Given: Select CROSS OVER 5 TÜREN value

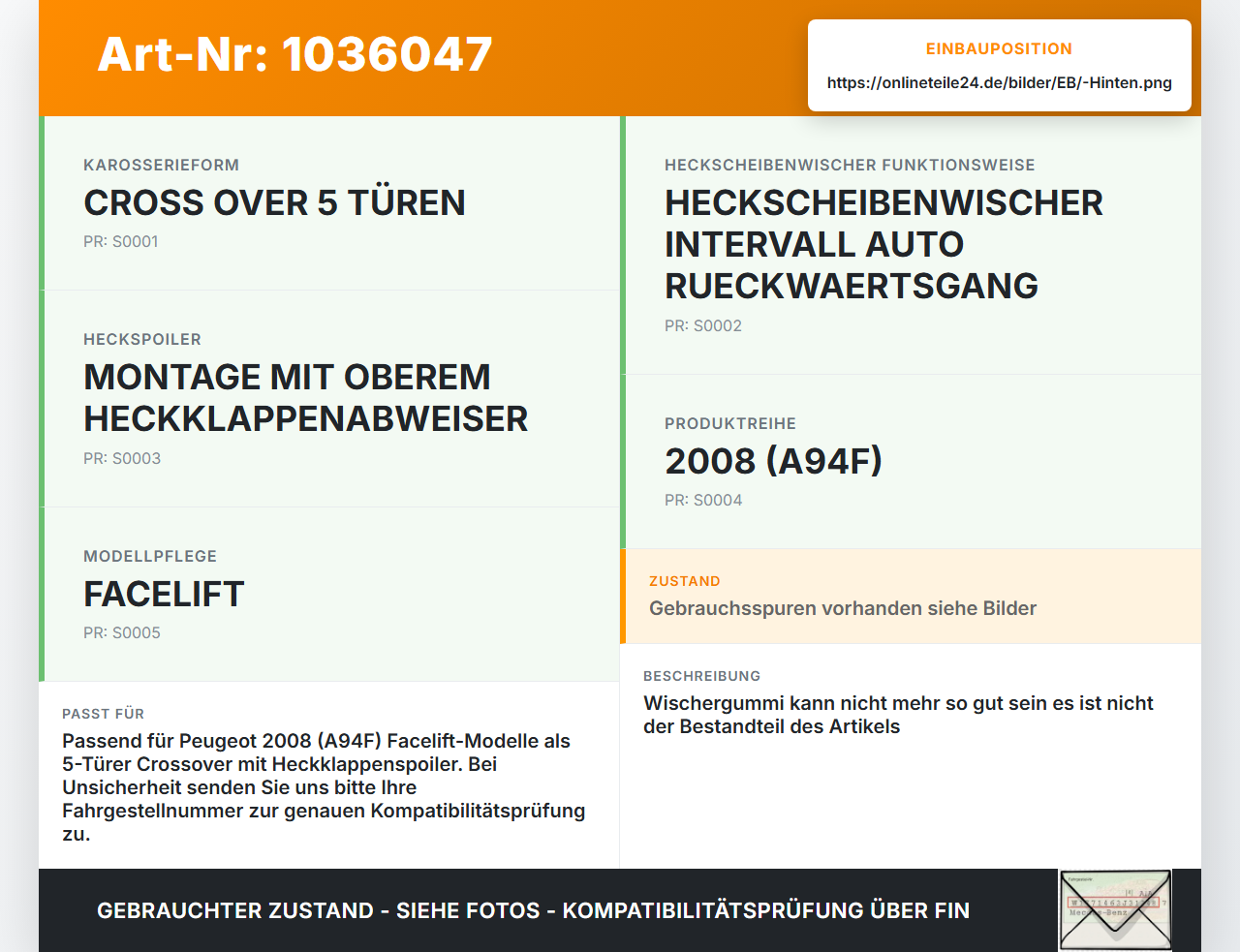Looking at the screenshot, I should [274, 202].
